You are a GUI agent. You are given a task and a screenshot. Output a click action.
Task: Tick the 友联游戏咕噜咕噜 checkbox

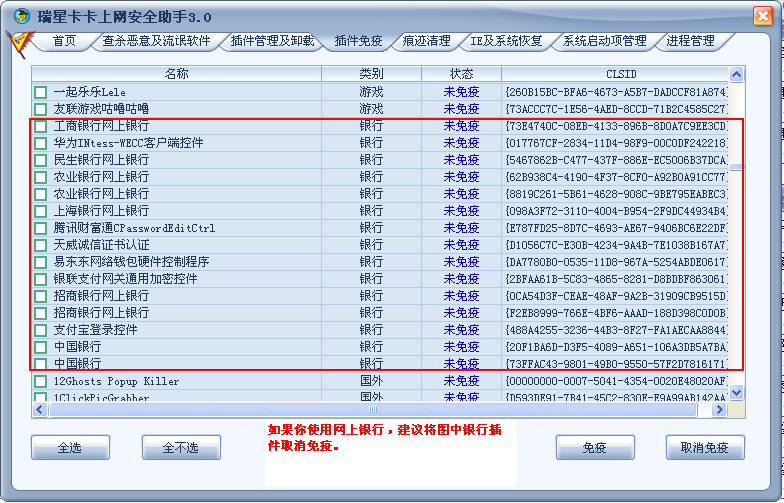coord(40,109)
